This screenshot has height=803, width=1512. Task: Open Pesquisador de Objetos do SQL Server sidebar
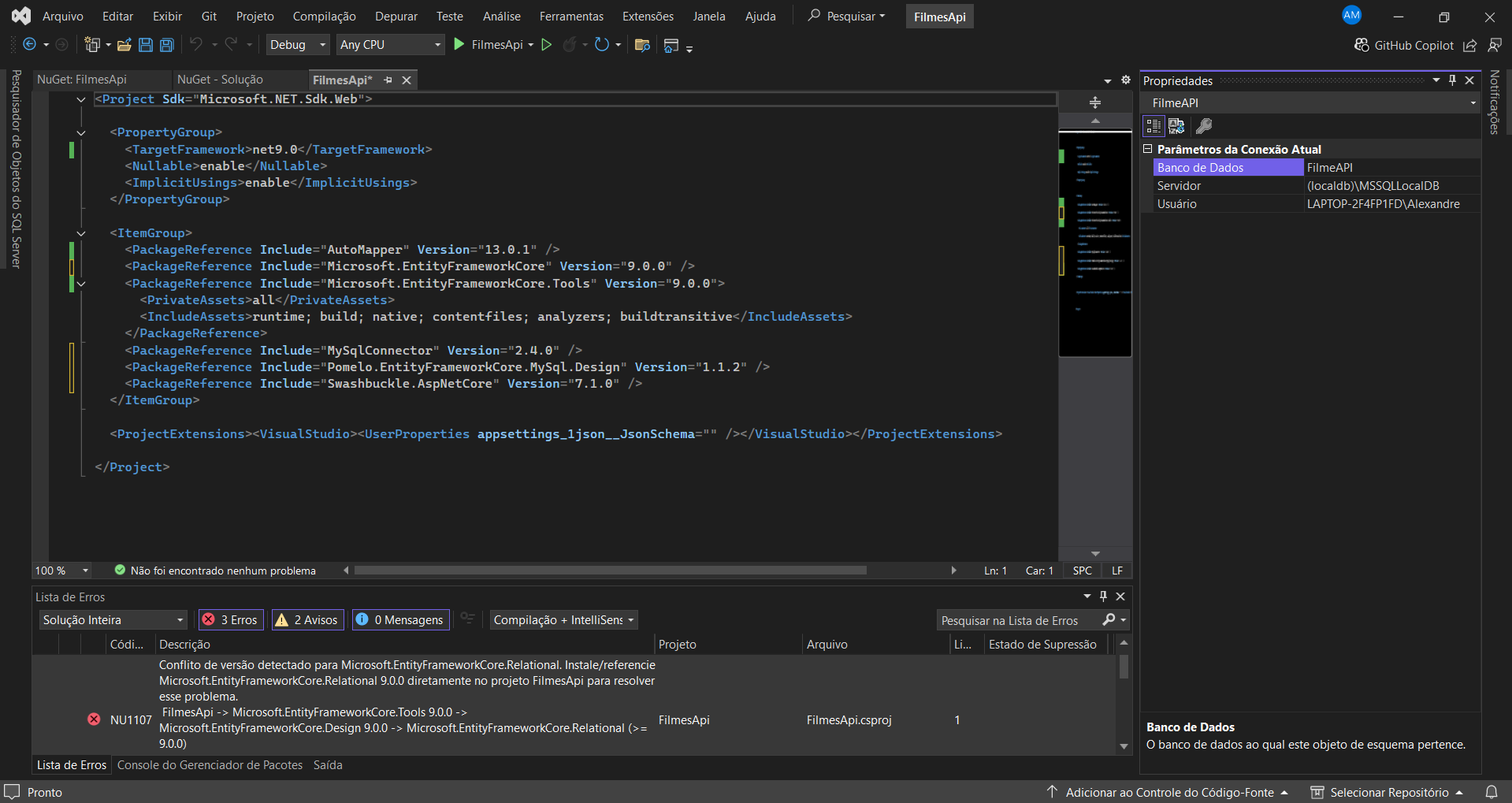coord(16,169)
